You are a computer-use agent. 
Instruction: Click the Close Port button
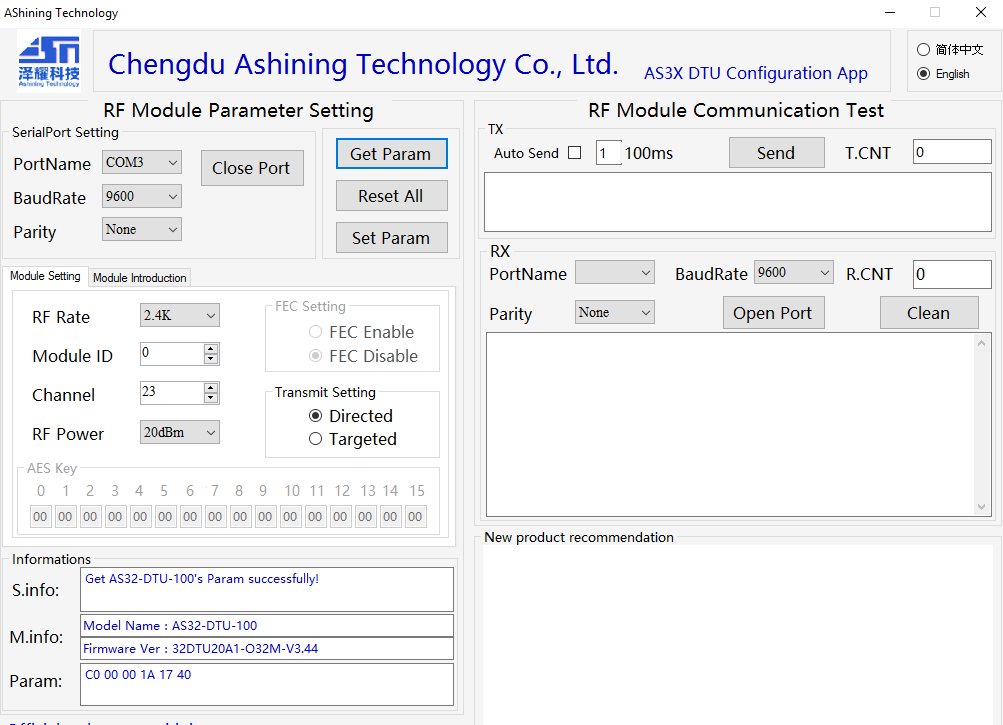[x=252, y=168]
